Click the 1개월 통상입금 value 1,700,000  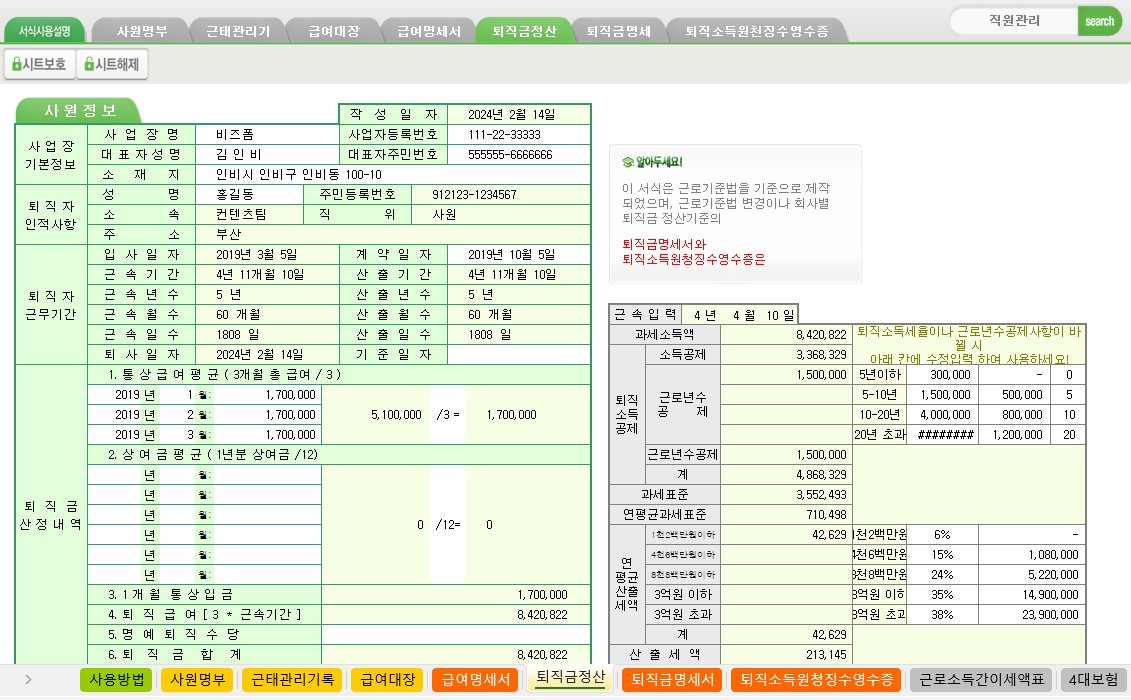coord(456,595)
